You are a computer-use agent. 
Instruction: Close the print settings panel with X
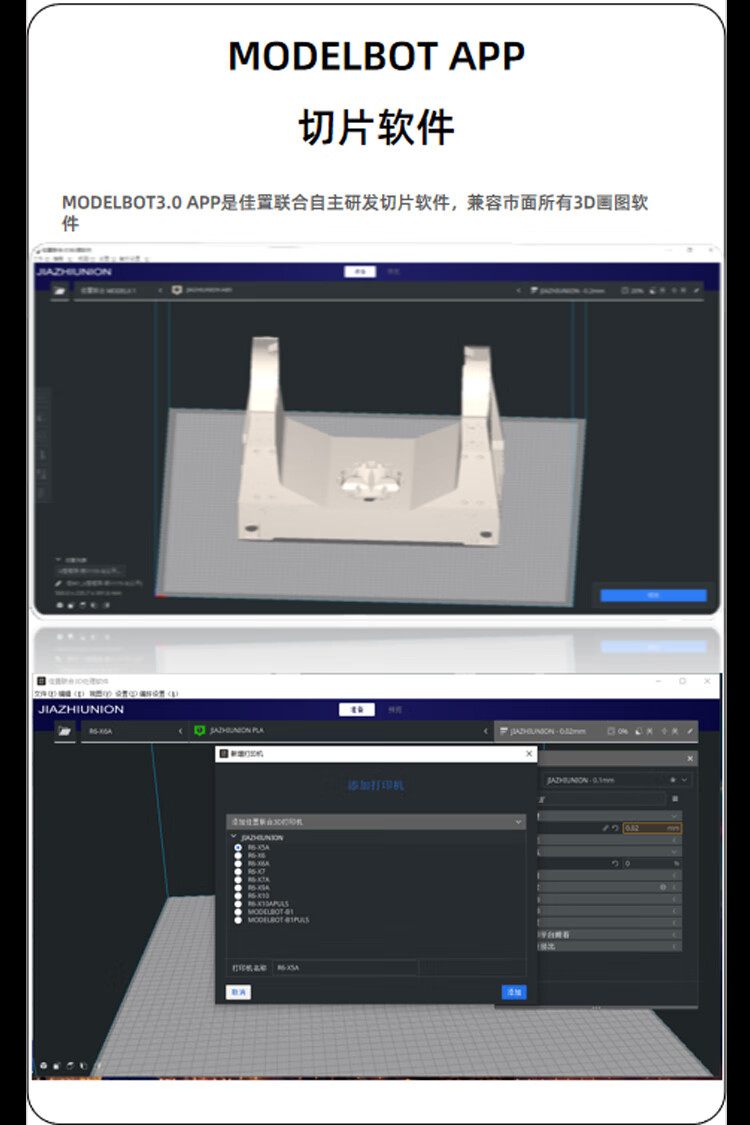pyautogui.click(x=689, y=759)
